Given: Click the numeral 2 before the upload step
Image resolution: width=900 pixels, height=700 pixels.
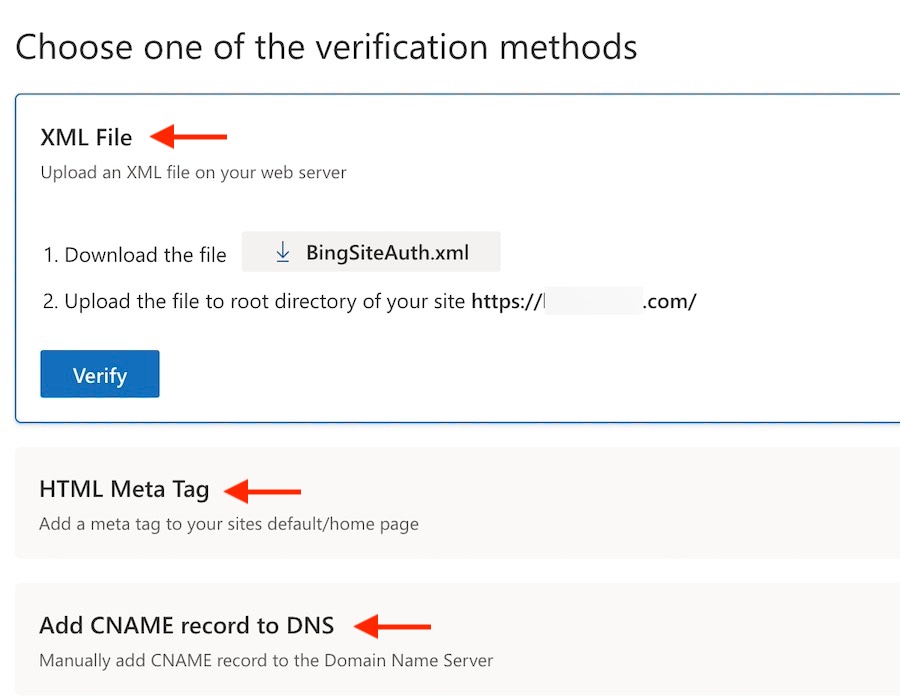Looking at the screenshot, I should tap(49, 301).
